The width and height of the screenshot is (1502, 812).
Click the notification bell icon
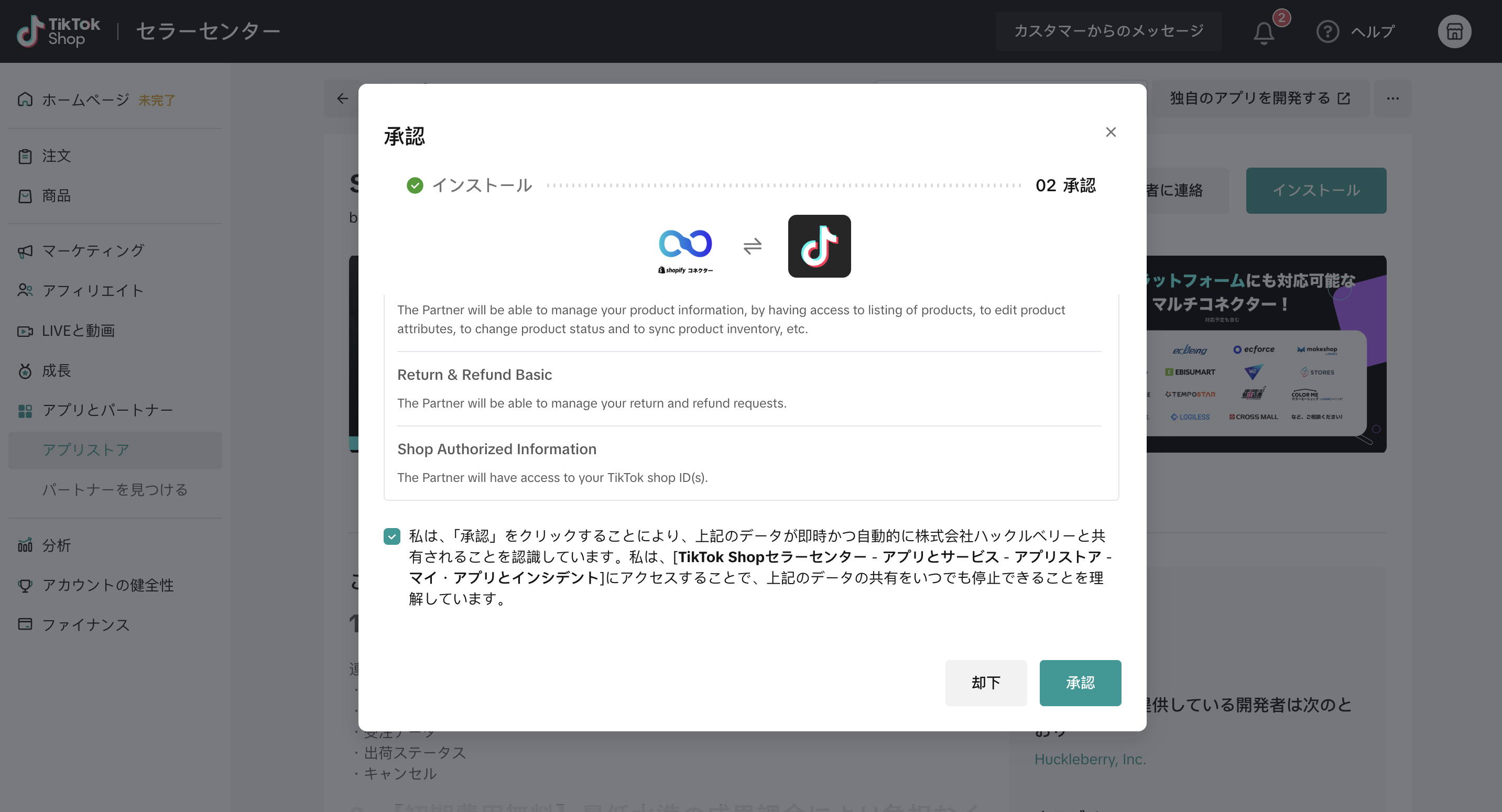coord(1264,32)
